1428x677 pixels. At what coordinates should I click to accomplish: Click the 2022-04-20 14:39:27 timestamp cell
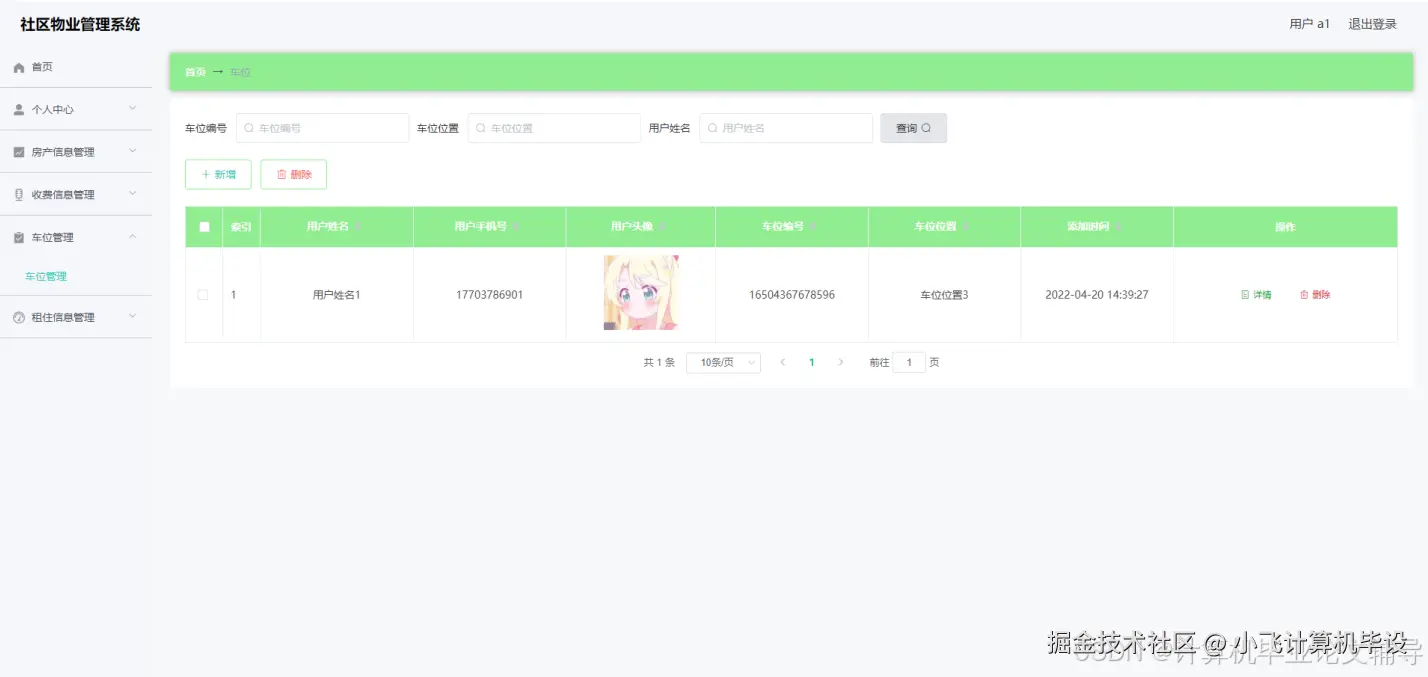(x=1097, y=295)
